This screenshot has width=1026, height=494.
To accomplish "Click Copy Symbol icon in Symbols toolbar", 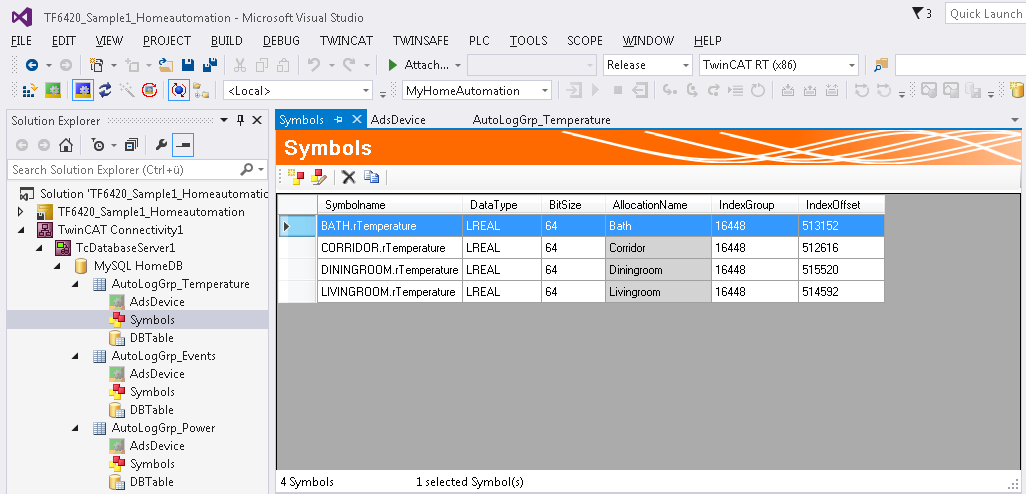I will tap(372, 176).
